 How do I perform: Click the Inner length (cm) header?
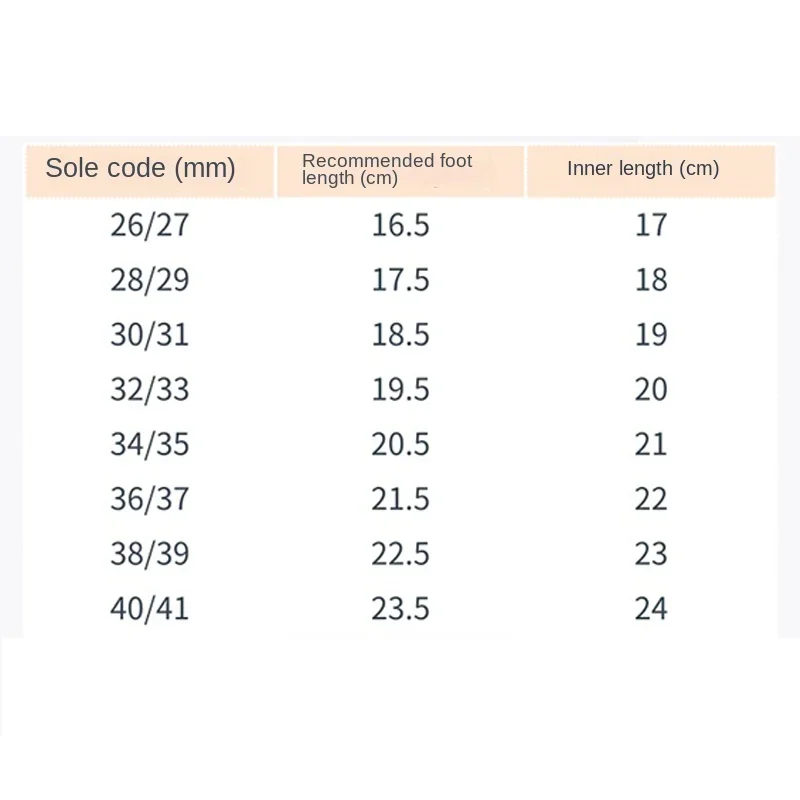tap(643, 168)
